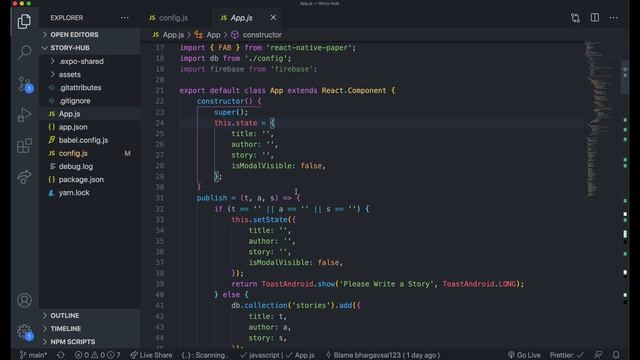Open app.json file
This screenshot has height=360, width=640.
(90, 127)
